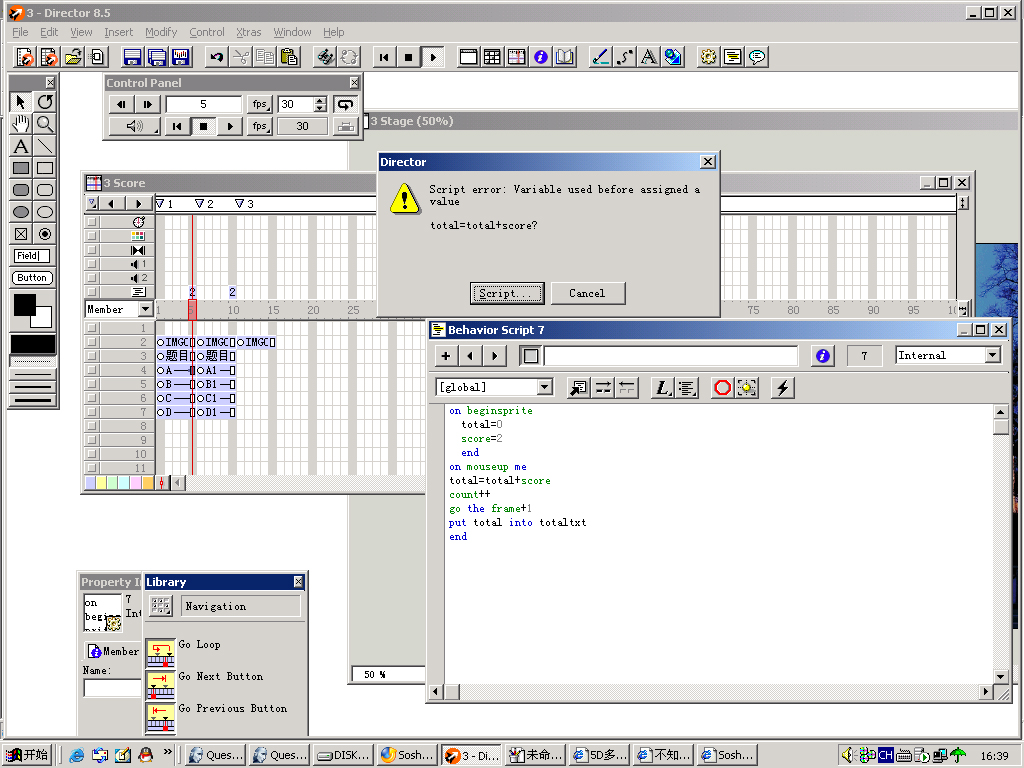Click Go to Handler icon in script window
The image size is (1024, 768).
coord(578,388)
